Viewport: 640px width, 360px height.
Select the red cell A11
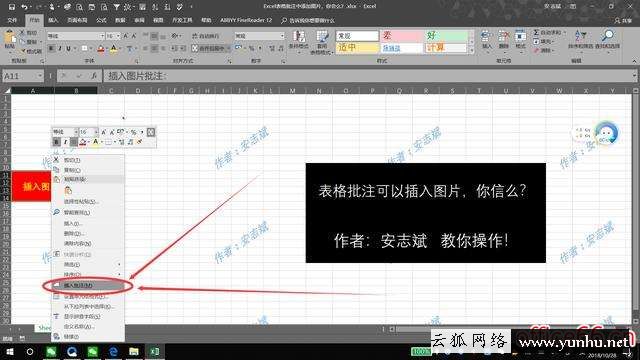pyautogui.click(x=31, y=186)
